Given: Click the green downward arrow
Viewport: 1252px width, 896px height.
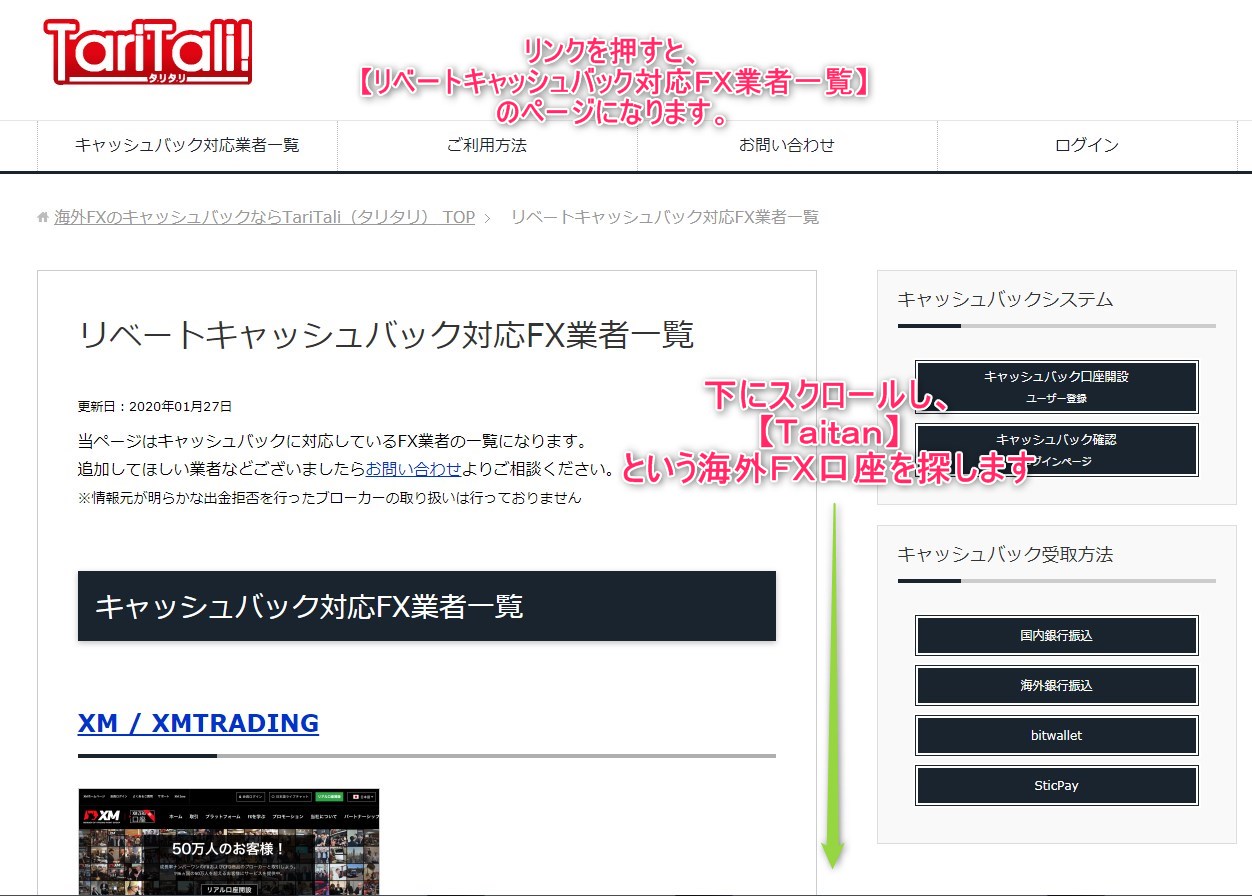Looking at the screenshot, I should tap(833, 690).
